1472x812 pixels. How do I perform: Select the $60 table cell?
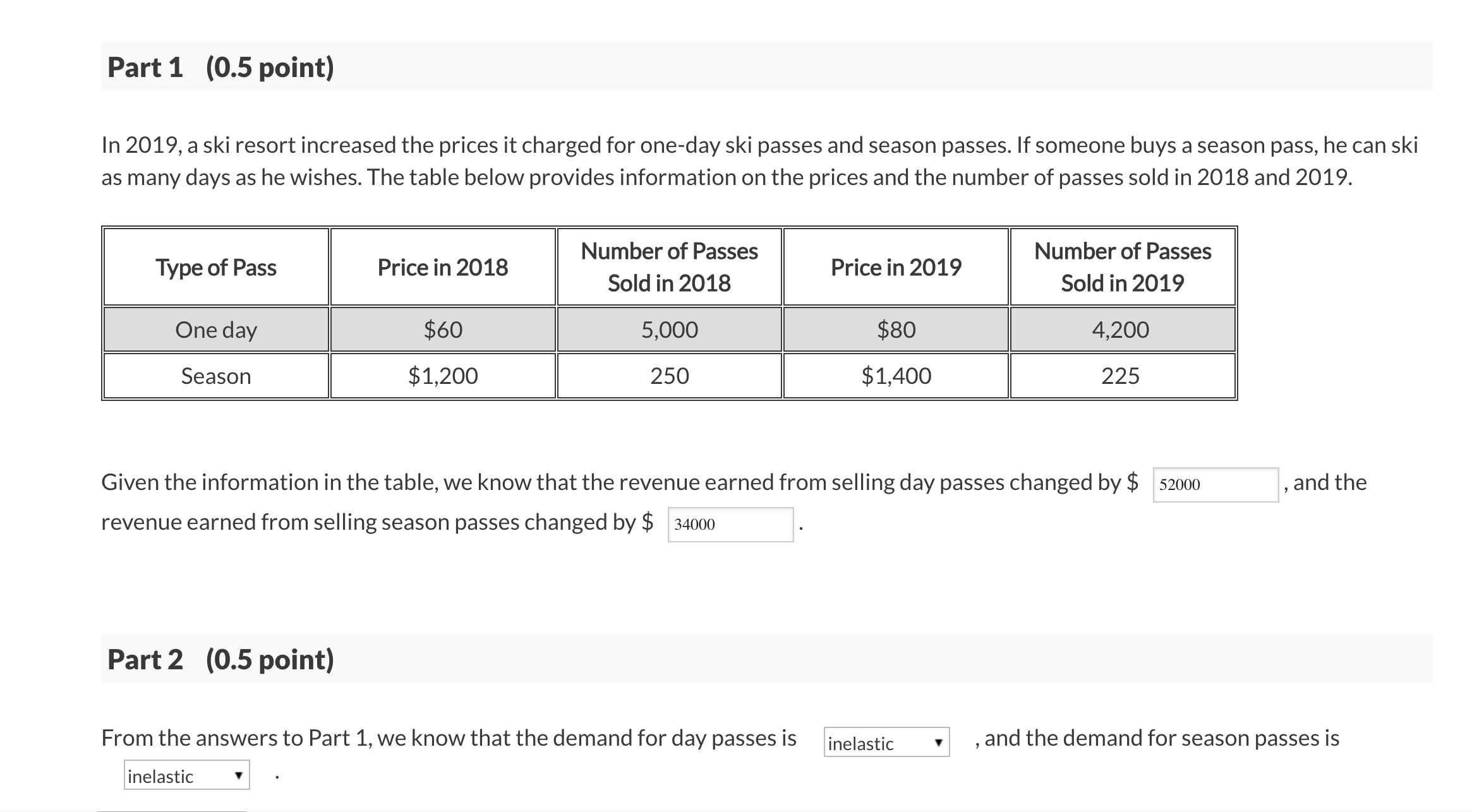click(x=442, y=329)
